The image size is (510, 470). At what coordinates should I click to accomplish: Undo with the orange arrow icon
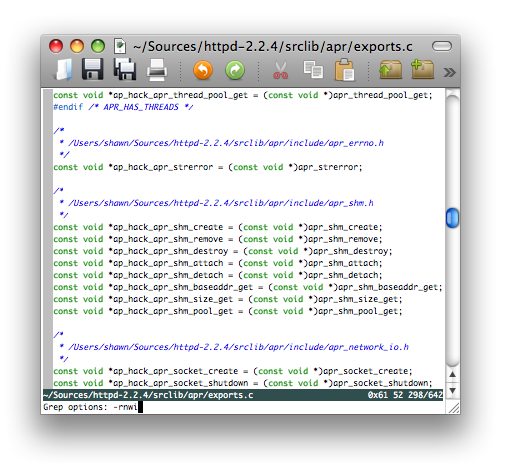[x=203, y=70]
